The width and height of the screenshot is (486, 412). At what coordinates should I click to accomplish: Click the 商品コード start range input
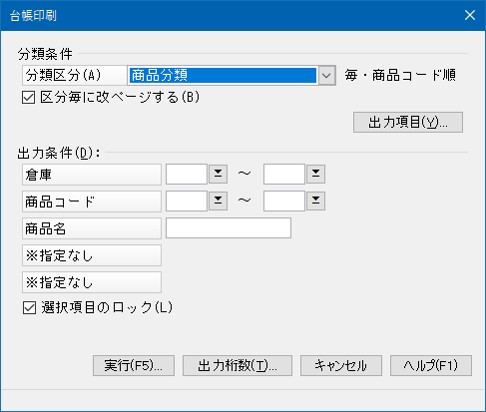(187, 201)
